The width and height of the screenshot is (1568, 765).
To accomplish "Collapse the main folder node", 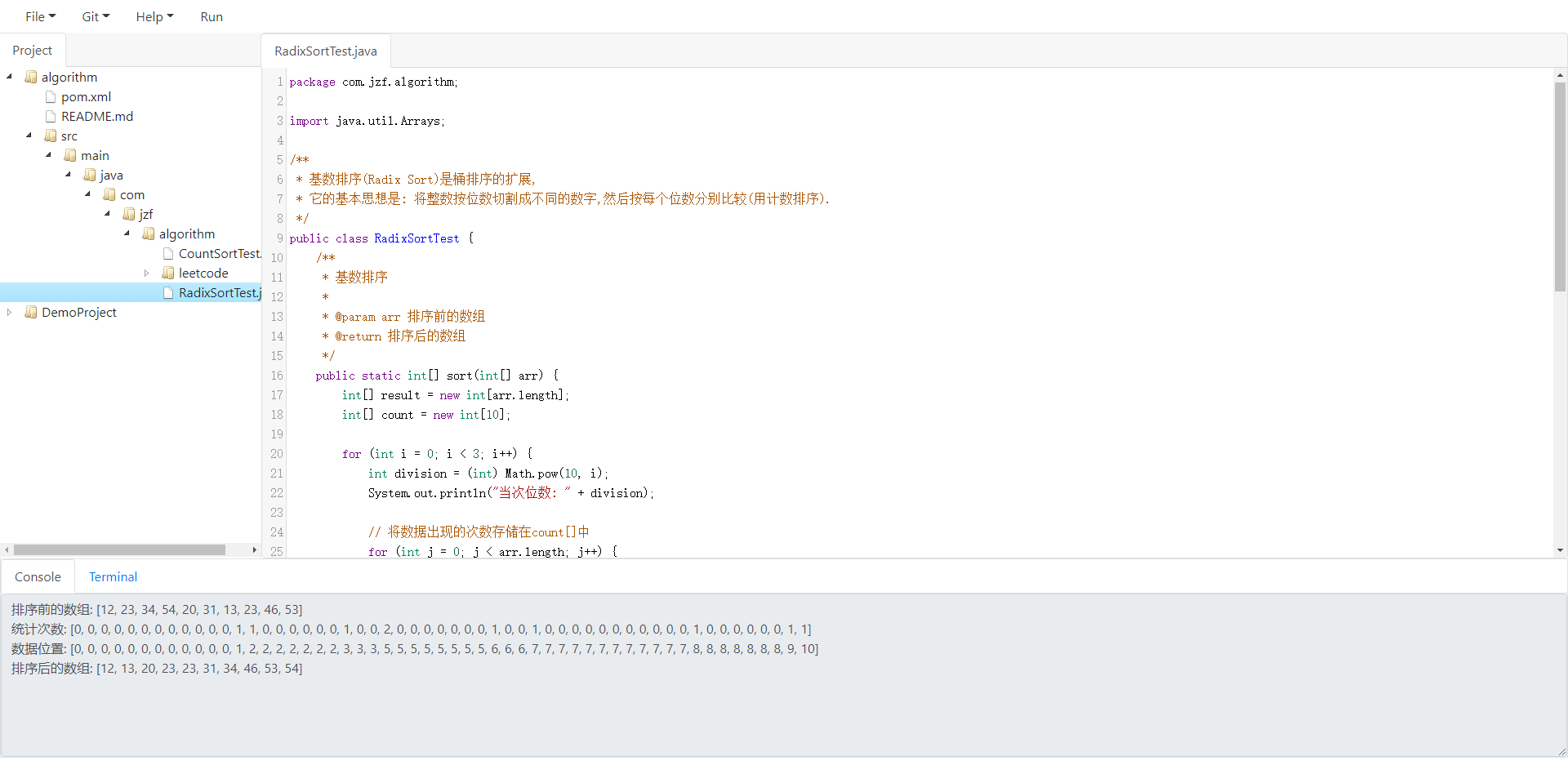I will pyautogui.click(x=49, y=155).
